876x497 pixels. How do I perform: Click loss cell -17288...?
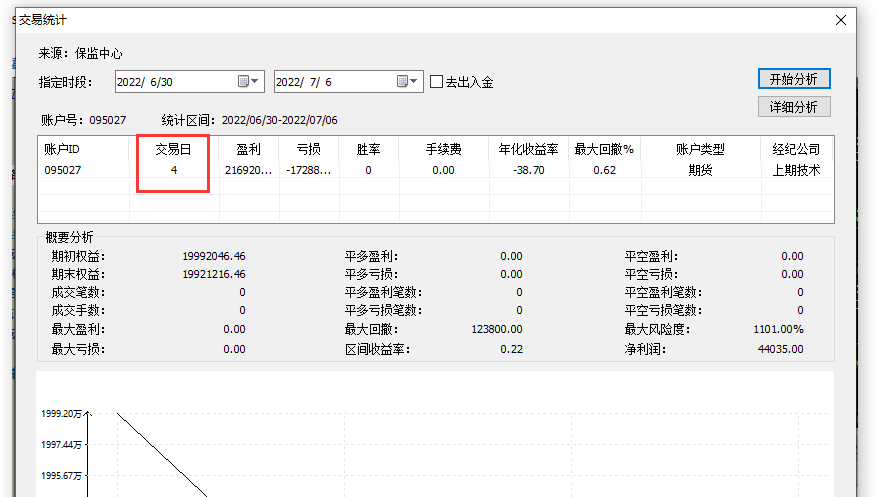[x=308, y=170]
